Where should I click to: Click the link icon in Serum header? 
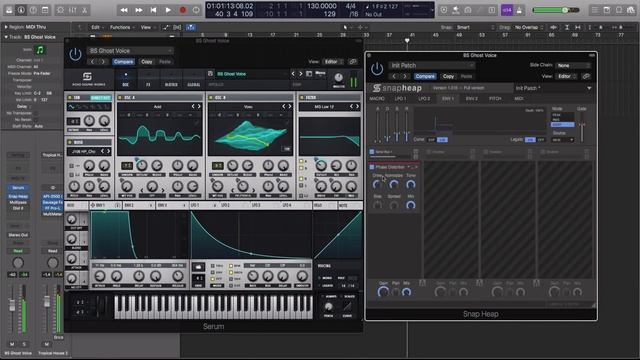353,62
